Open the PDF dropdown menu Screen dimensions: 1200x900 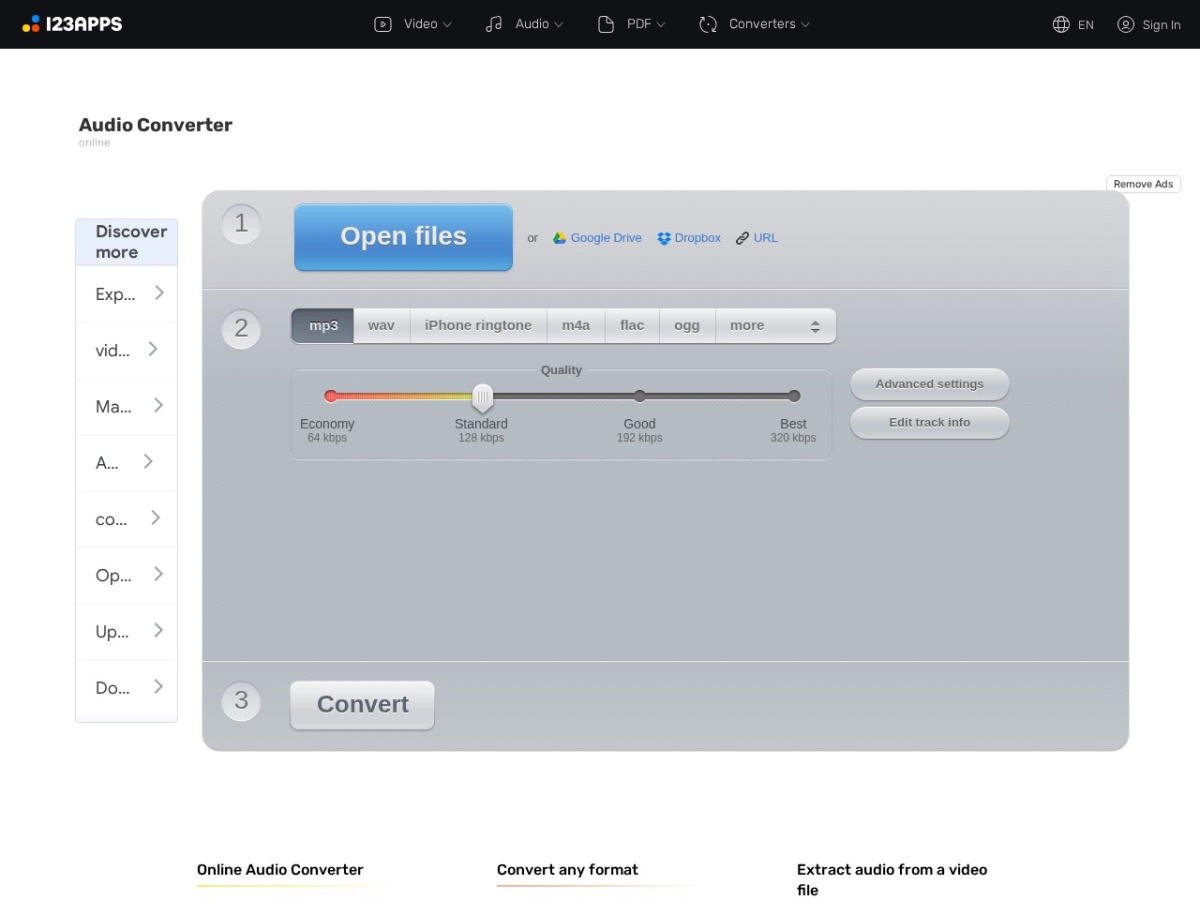pos(632,24)
